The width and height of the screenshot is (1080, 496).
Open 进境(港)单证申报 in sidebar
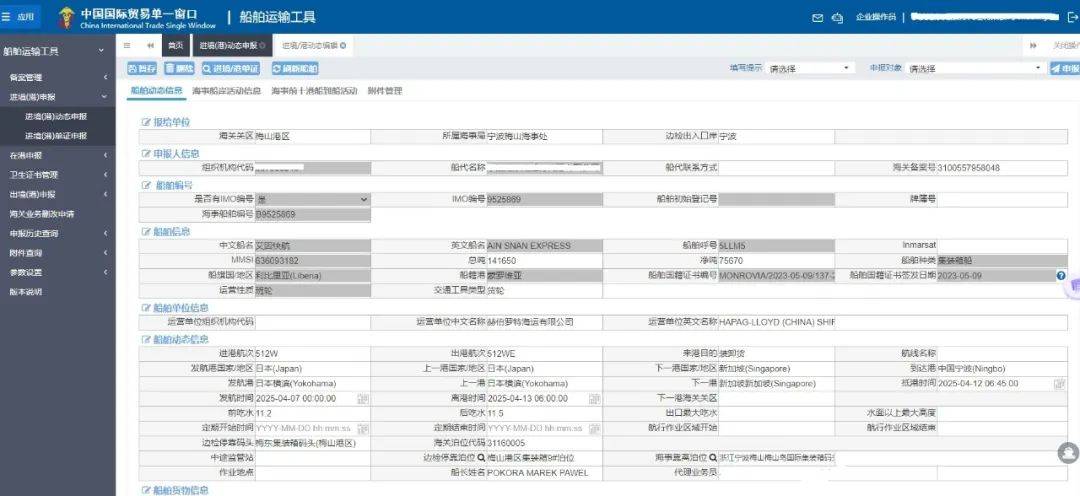(x=56, y=136)
